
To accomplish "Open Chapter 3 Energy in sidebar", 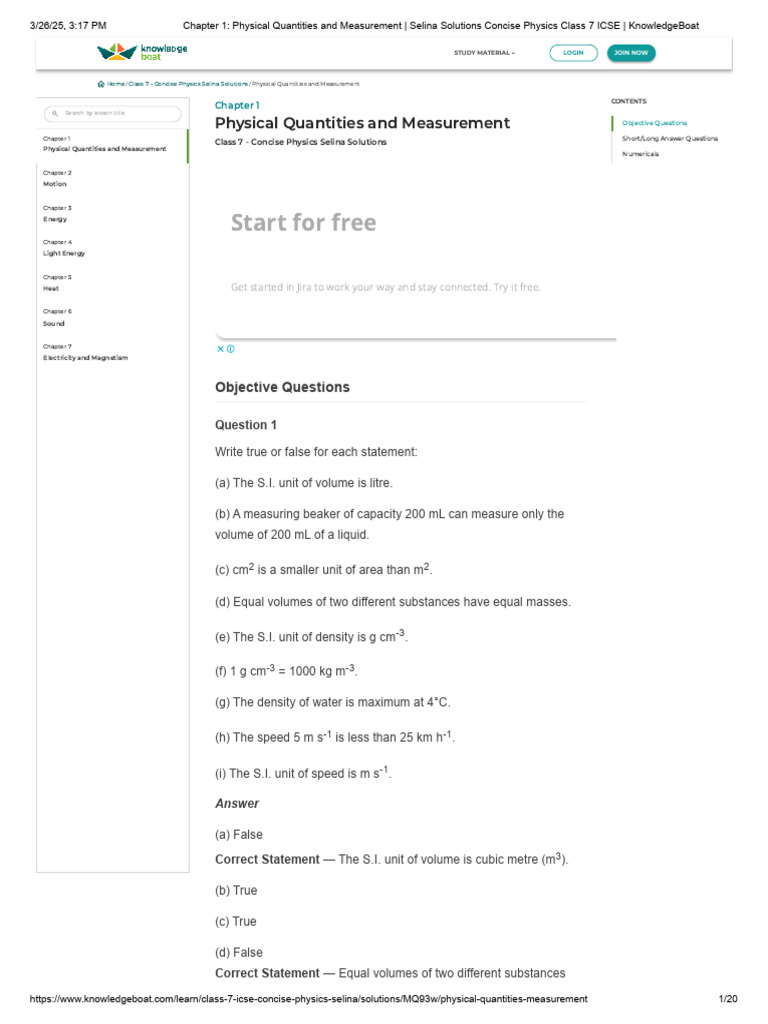I will click(56, 214).
